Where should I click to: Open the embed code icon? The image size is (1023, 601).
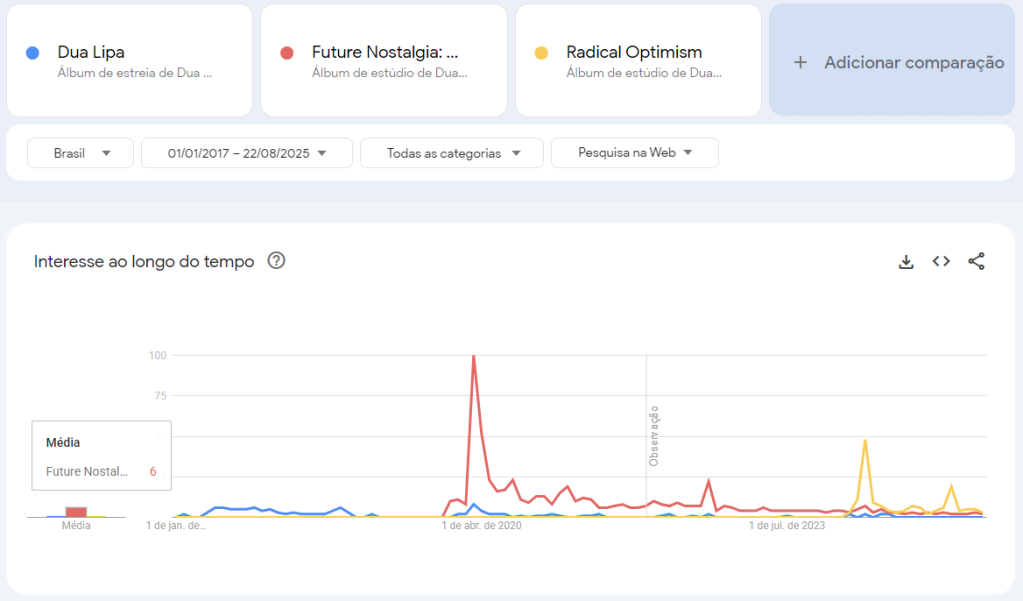click(x=941, y=262)
